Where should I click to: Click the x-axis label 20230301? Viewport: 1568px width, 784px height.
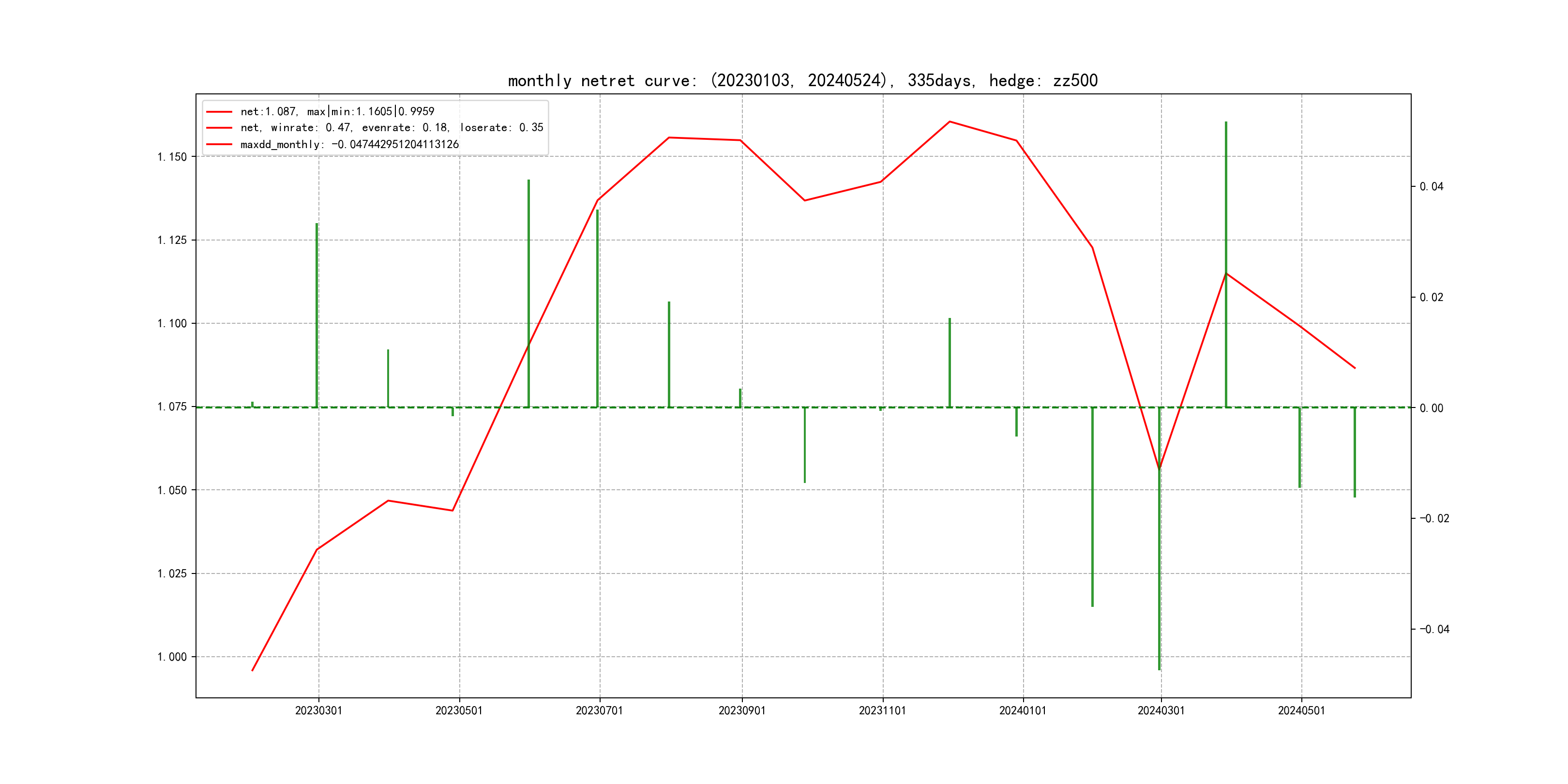pyautogui.click(x=318, y=710)
